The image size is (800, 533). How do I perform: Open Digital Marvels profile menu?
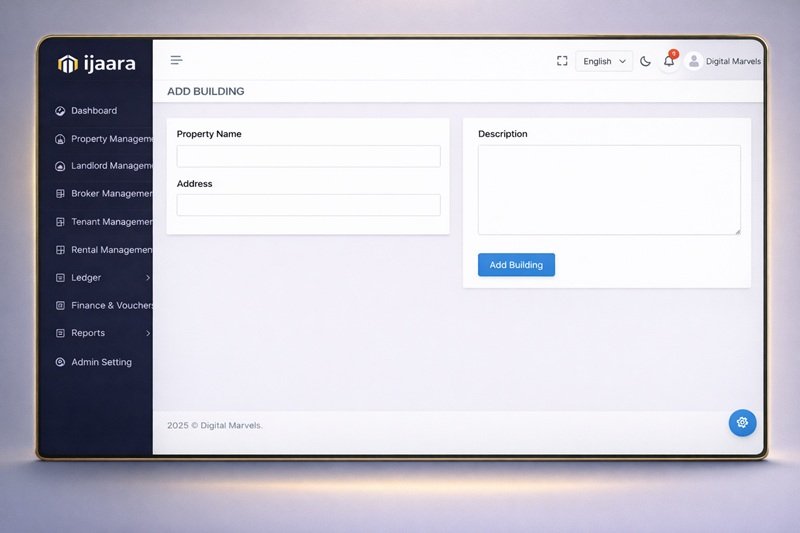[x=732, y=61]
